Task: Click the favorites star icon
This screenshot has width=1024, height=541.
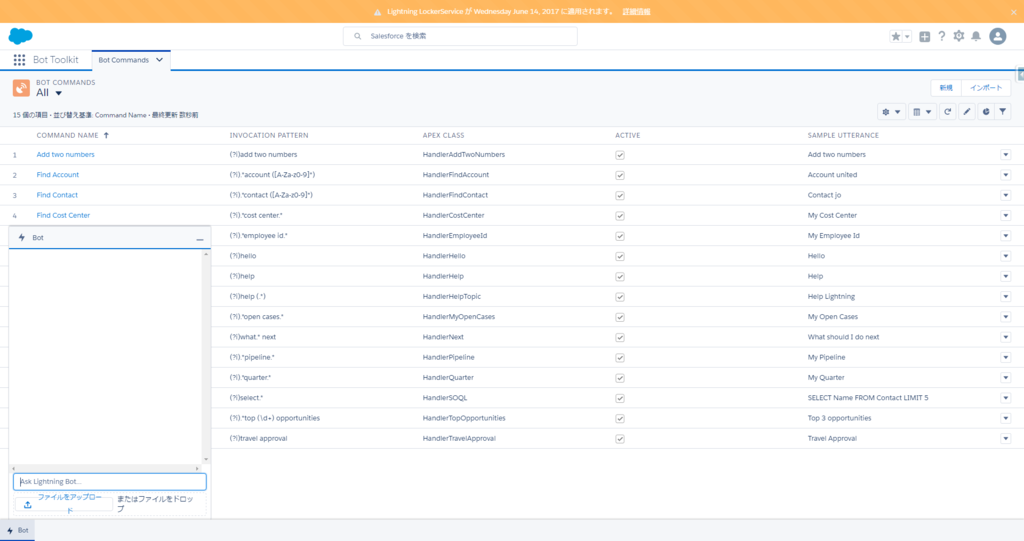Action: coord(895,37)
